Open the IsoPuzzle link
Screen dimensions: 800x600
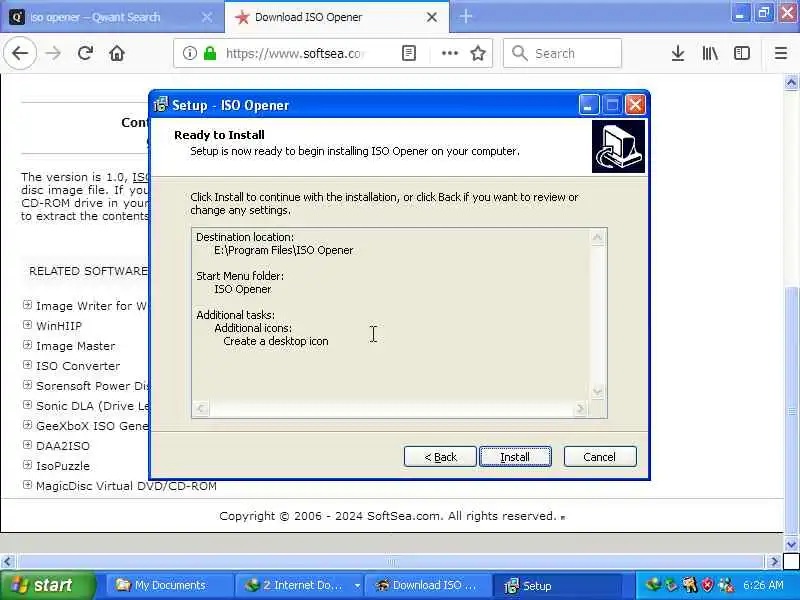(x=63, y=466)
